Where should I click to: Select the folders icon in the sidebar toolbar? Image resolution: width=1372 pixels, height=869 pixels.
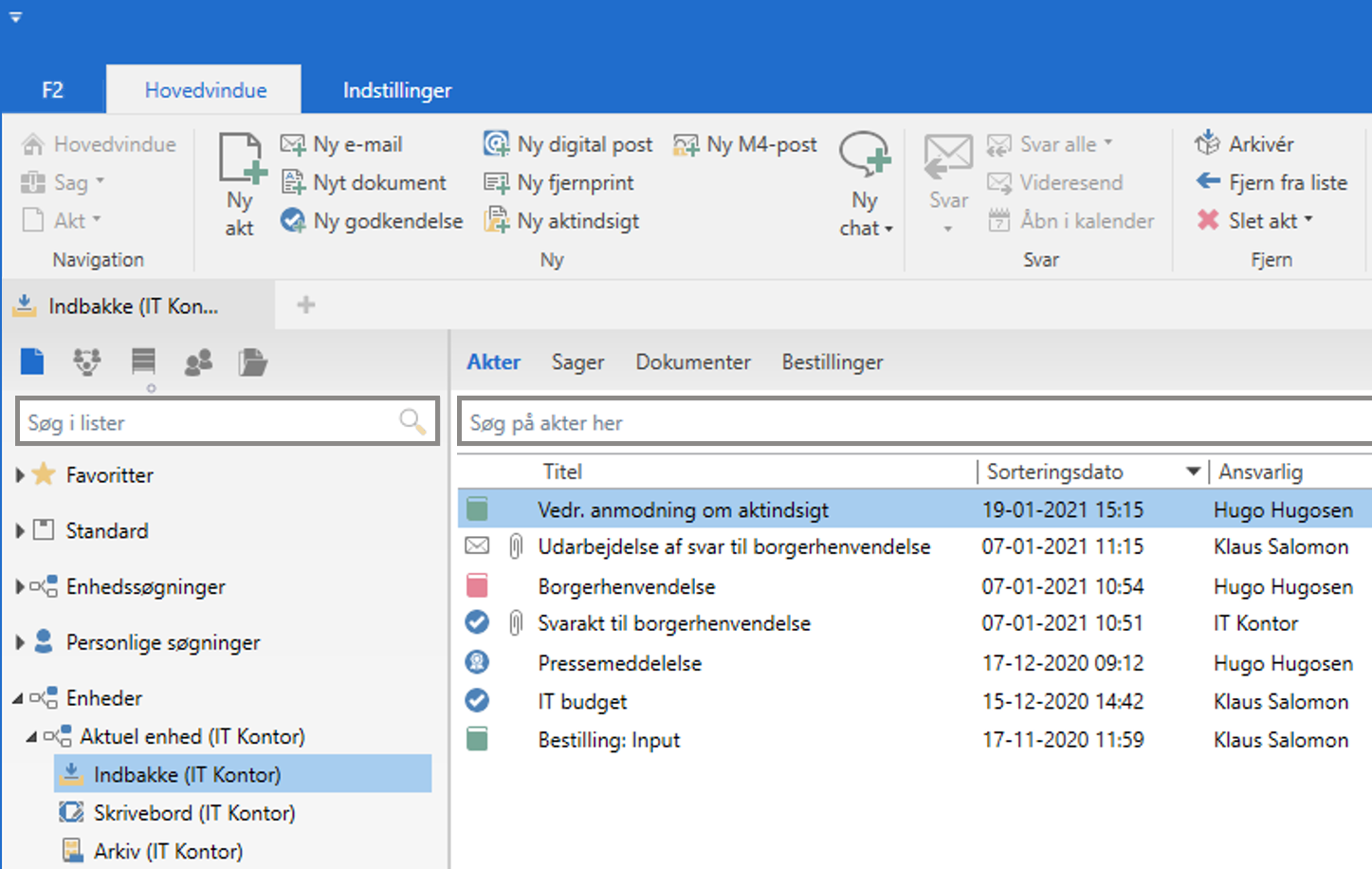click(253, 361)
